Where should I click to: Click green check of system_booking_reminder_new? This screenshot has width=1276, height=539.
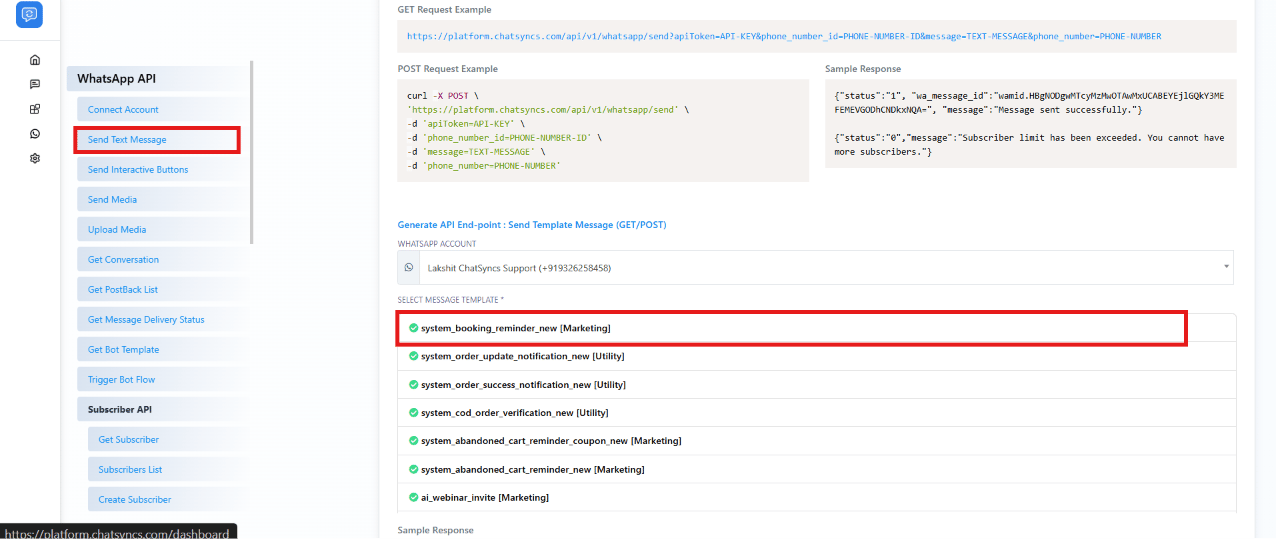[413, 328]
